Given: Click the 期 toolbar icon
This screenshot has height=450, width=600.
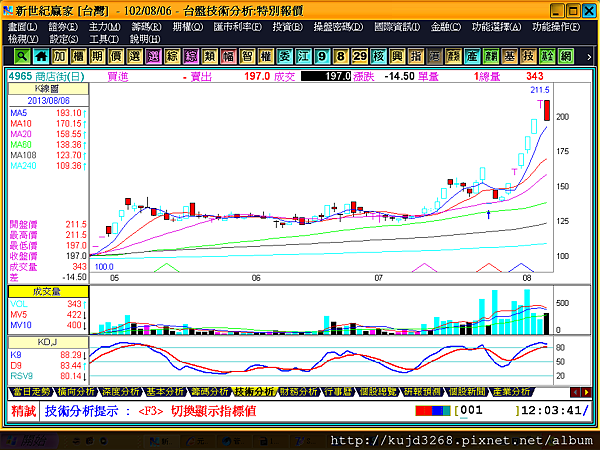Looking at the screenshot, I should coord(97,57).
